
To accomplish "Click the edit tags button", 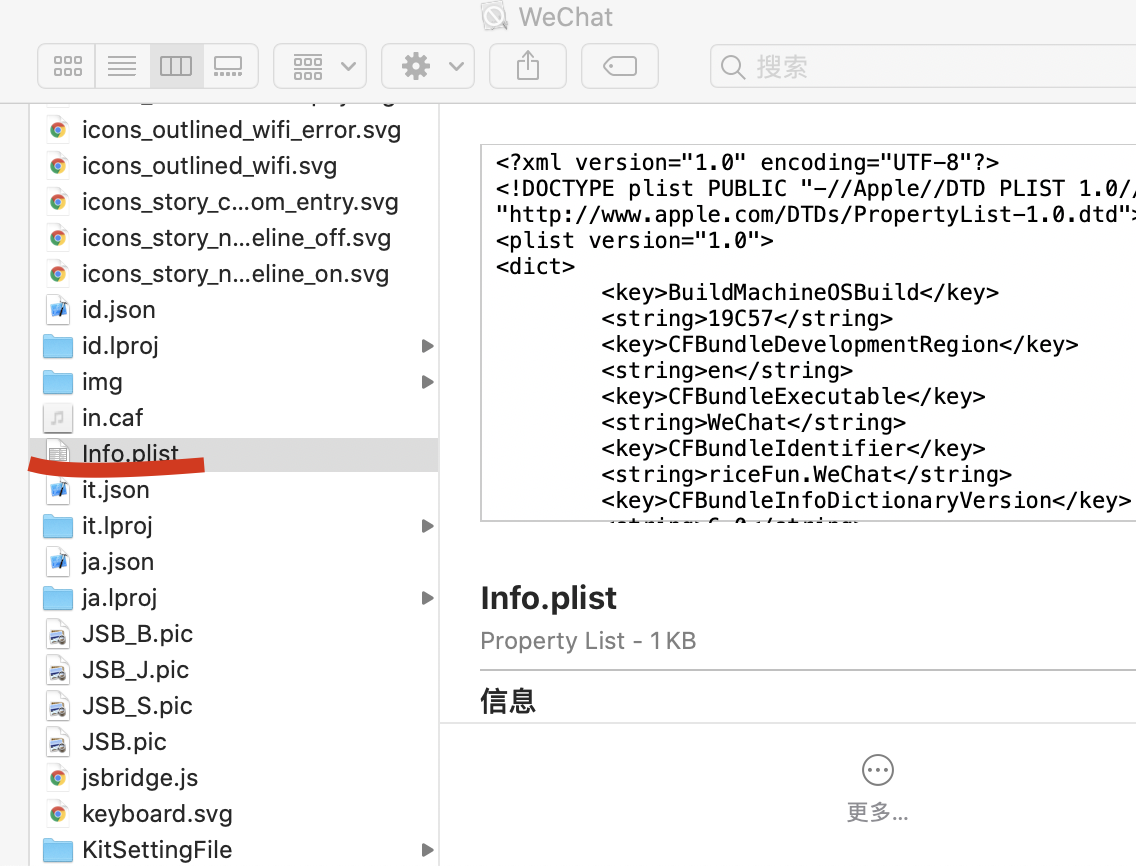I will [x=619, y=66].
